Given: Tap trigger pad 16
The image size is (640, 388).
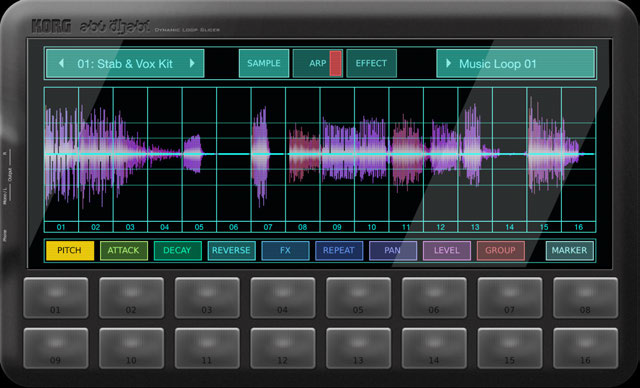Looking at the screenshot, I should (x=586, y=348).
